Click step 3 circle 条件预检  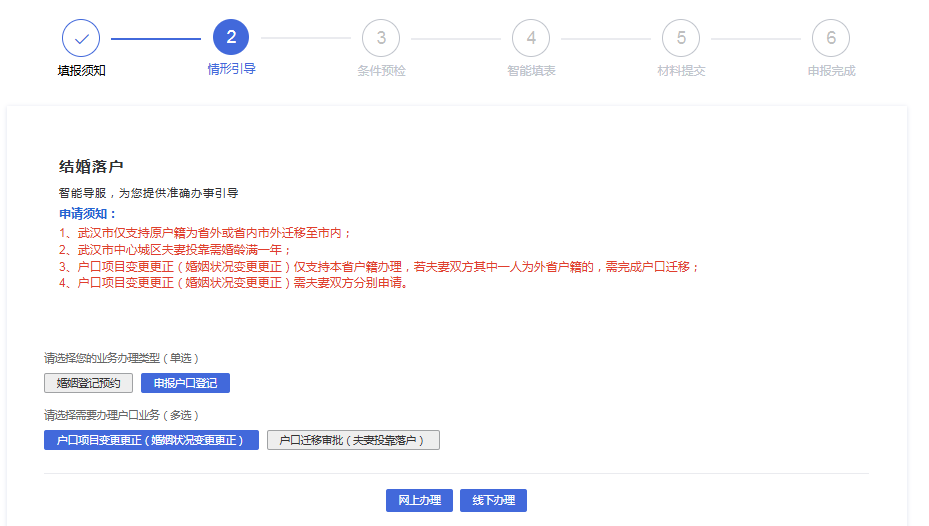click(x=381, y=39)
